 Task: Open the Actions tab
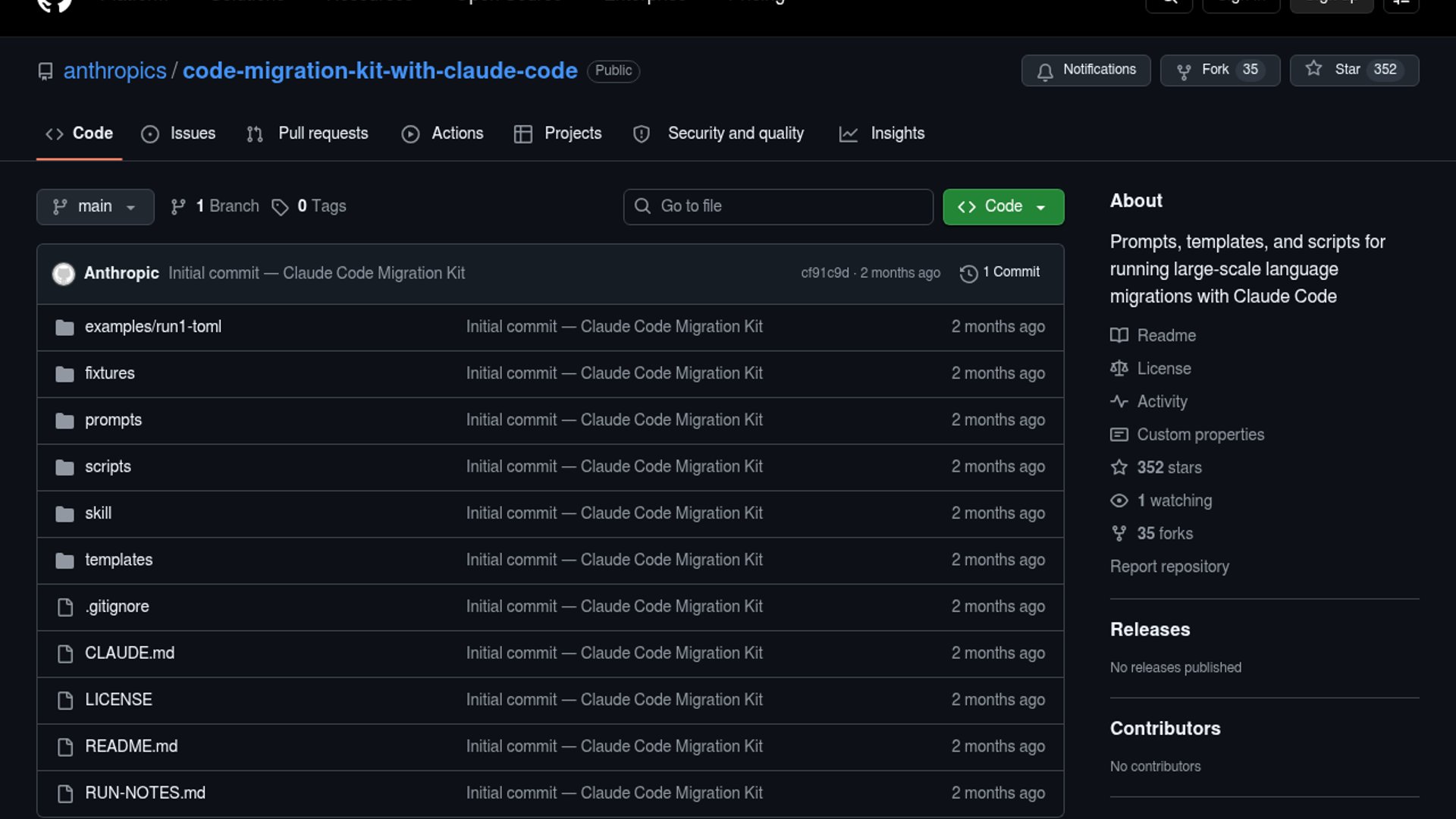(442, 133)
